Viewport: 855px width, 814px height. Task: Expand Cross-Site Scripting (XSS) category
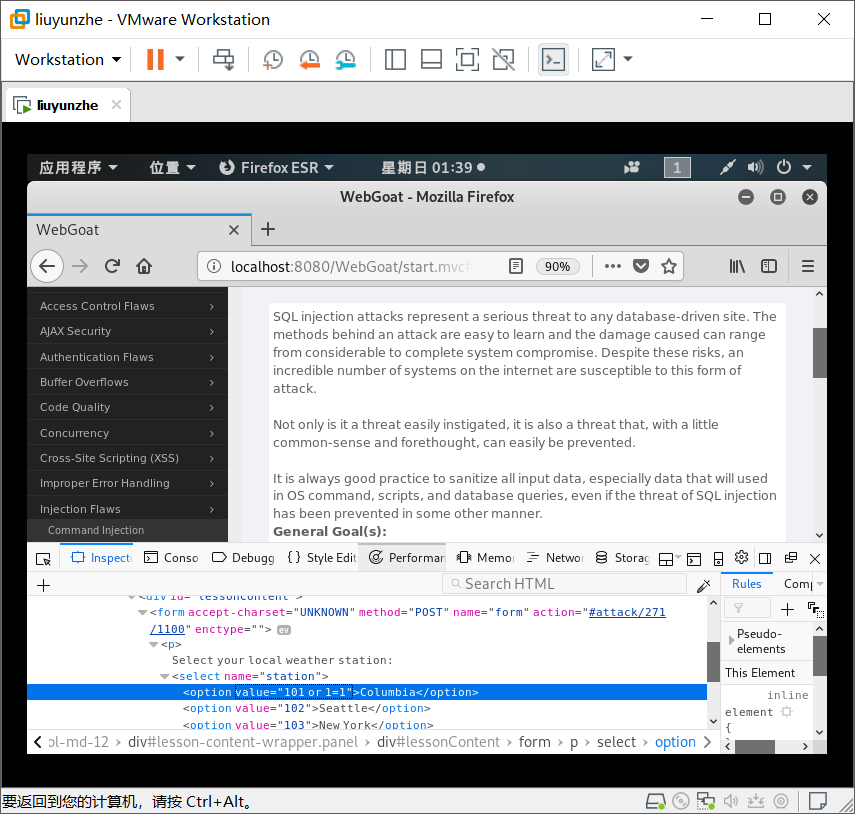128,458
